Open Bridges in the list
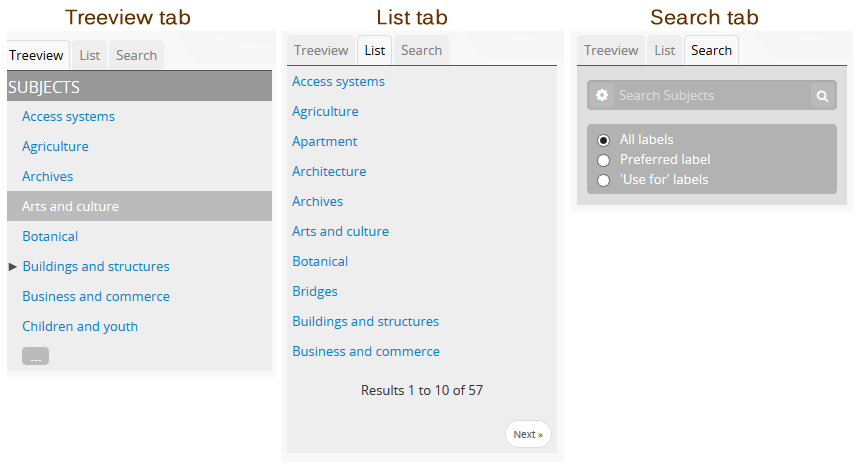Image resolution: width=860 pixels, height=470 pixels. pos(315,292)
